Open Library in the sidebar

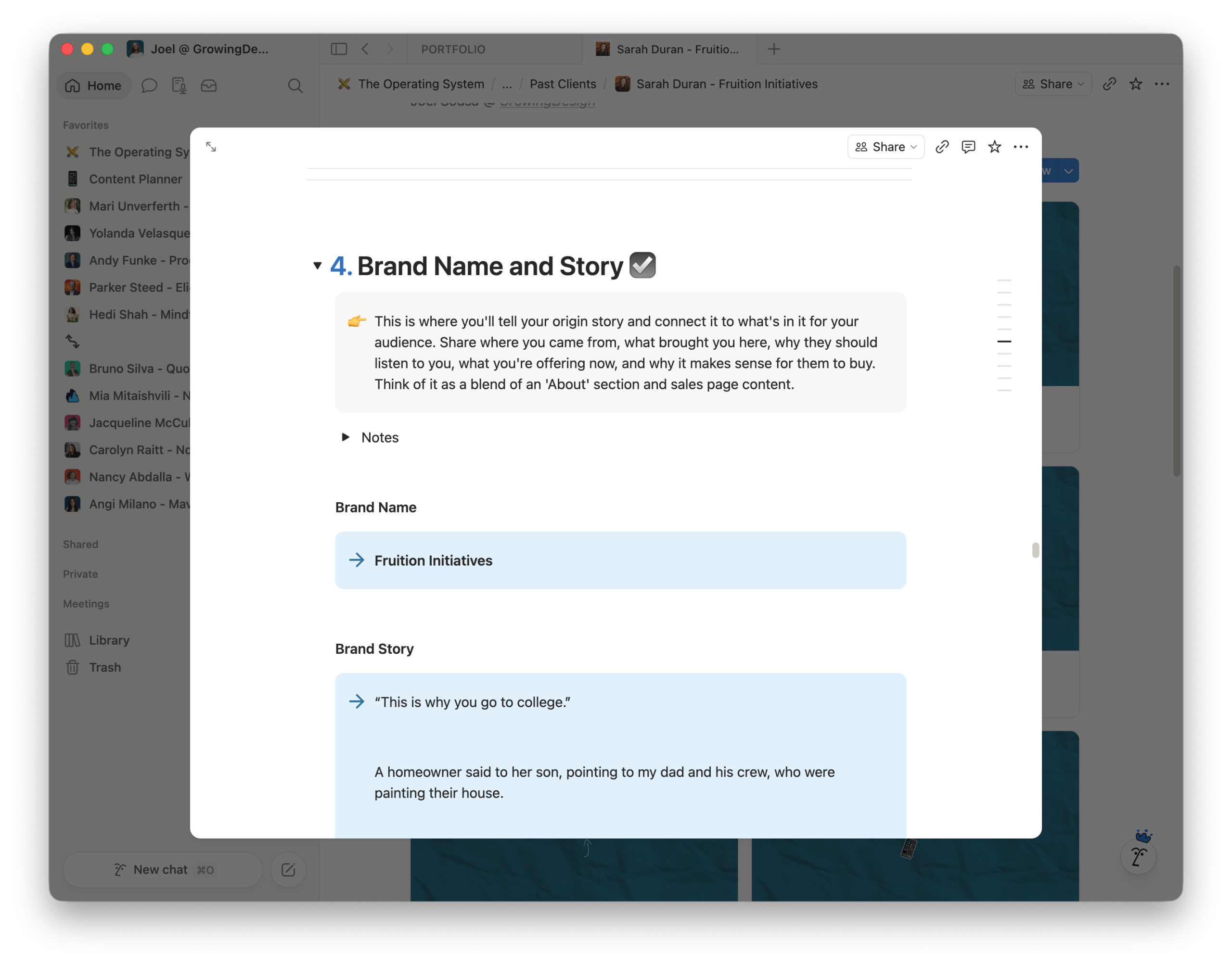109,640
